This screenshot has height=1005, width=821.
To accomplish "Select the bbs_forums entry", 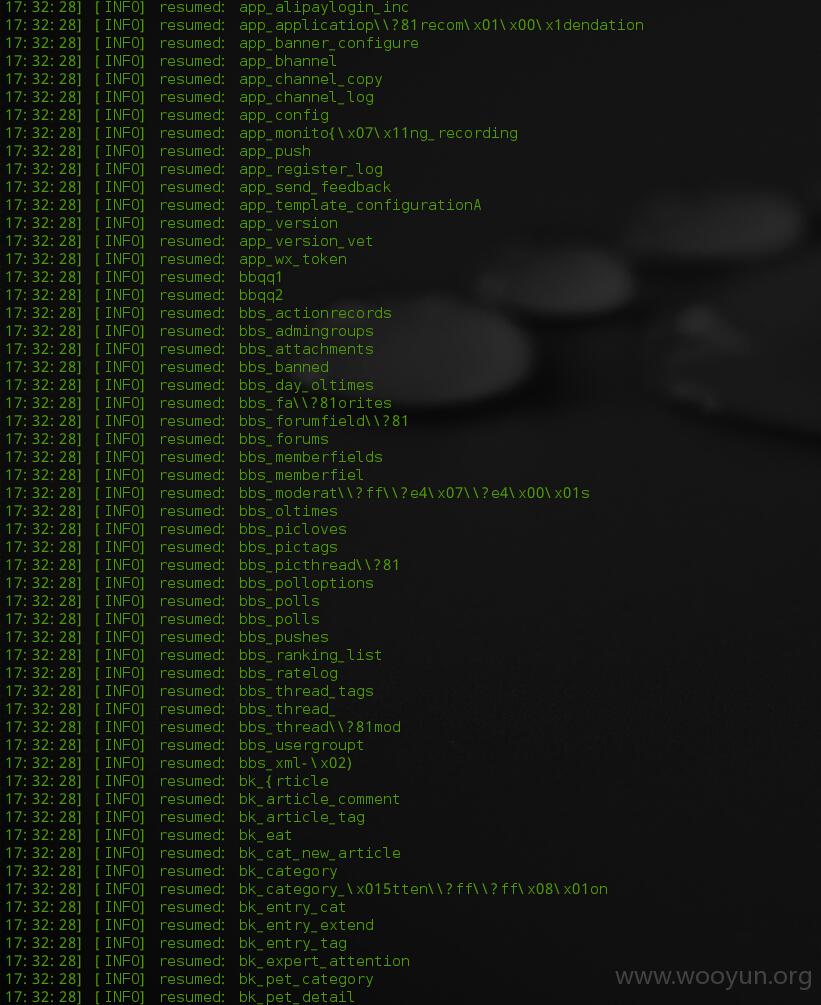I will [x=284, y=439].
